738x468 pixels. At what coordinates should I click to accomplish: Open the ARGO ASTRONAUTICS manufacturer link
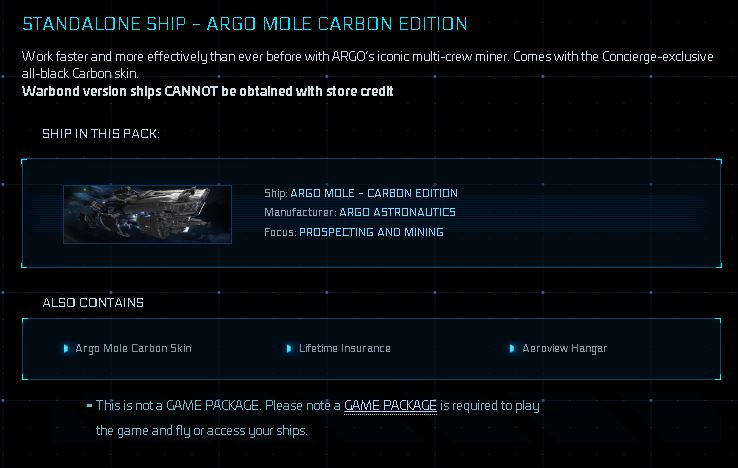pyautogui.click(x=397, y=212)
